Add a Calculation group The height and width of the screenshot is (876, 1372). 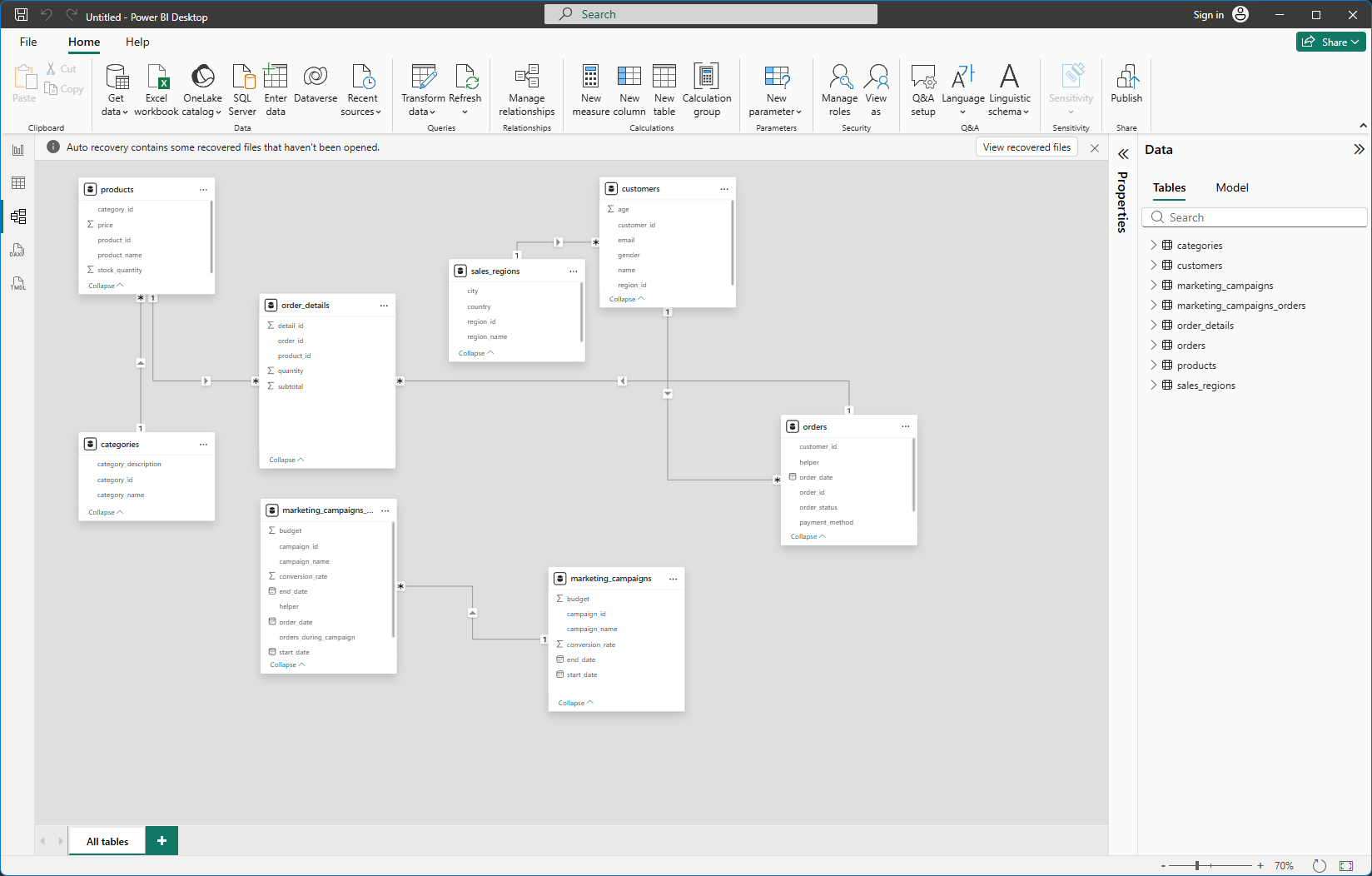click(x=707, y=90)
